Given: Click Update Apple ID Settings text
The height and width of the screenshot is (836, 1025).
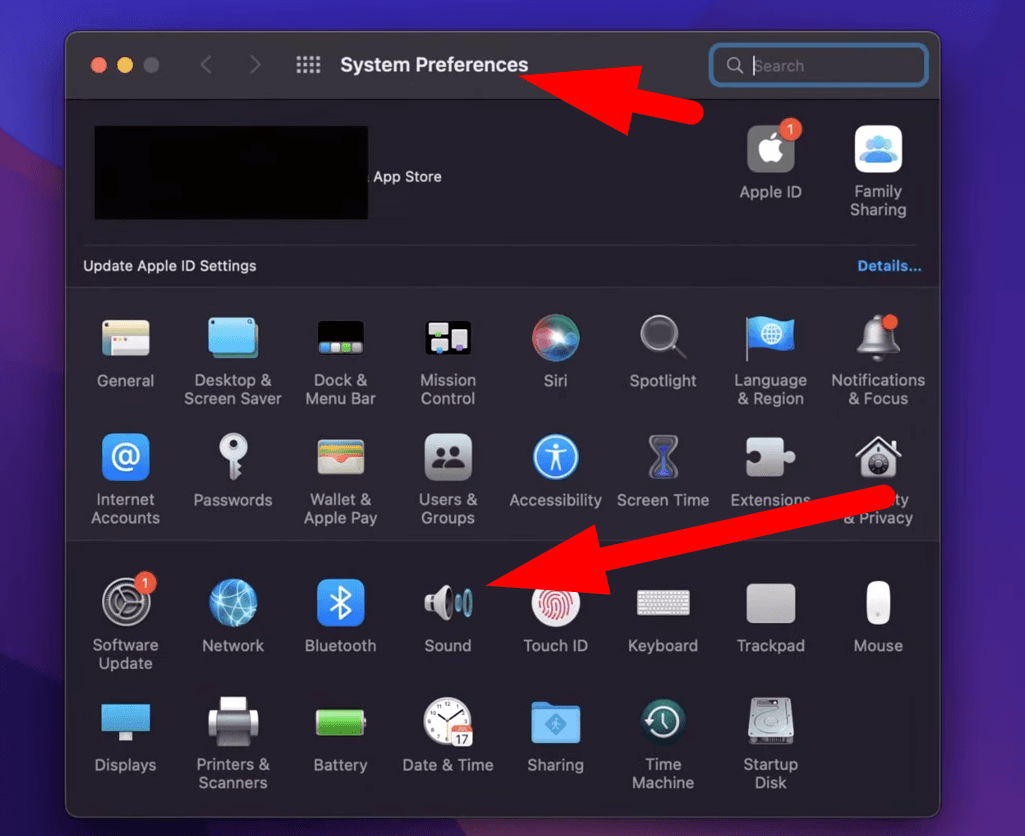Looking at the screenshot, I should [x=169, y=266].
